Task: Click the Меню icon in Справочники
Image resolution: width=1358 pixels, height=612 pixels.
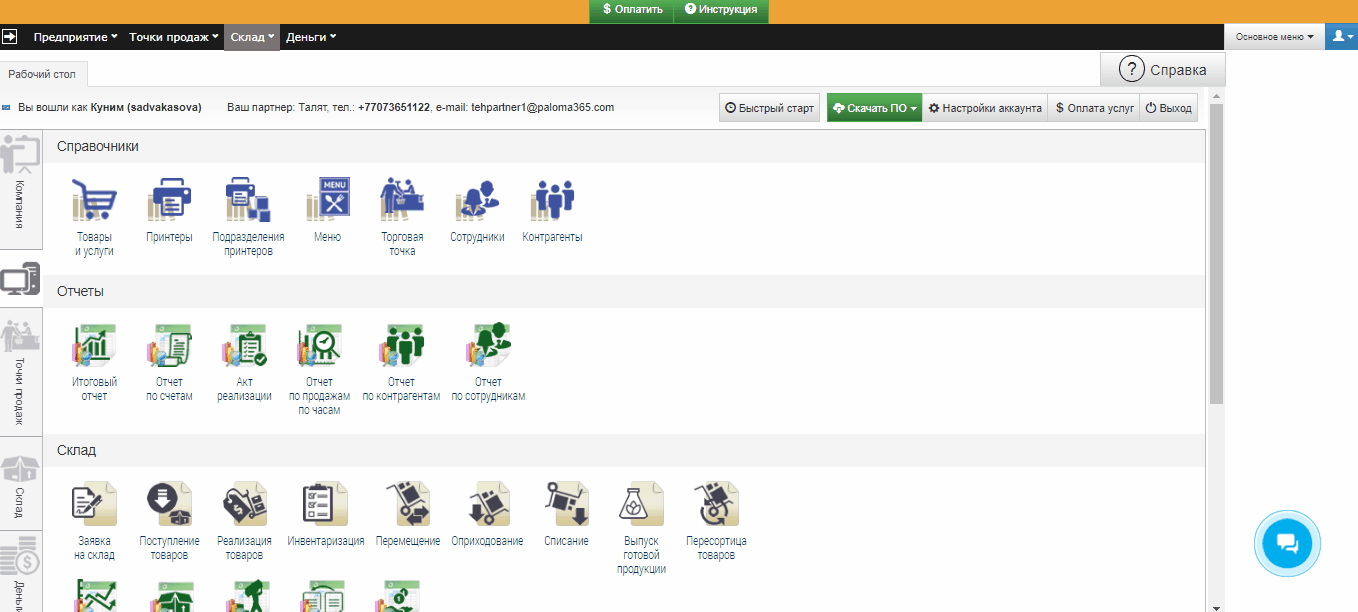Action: [327, 201]
